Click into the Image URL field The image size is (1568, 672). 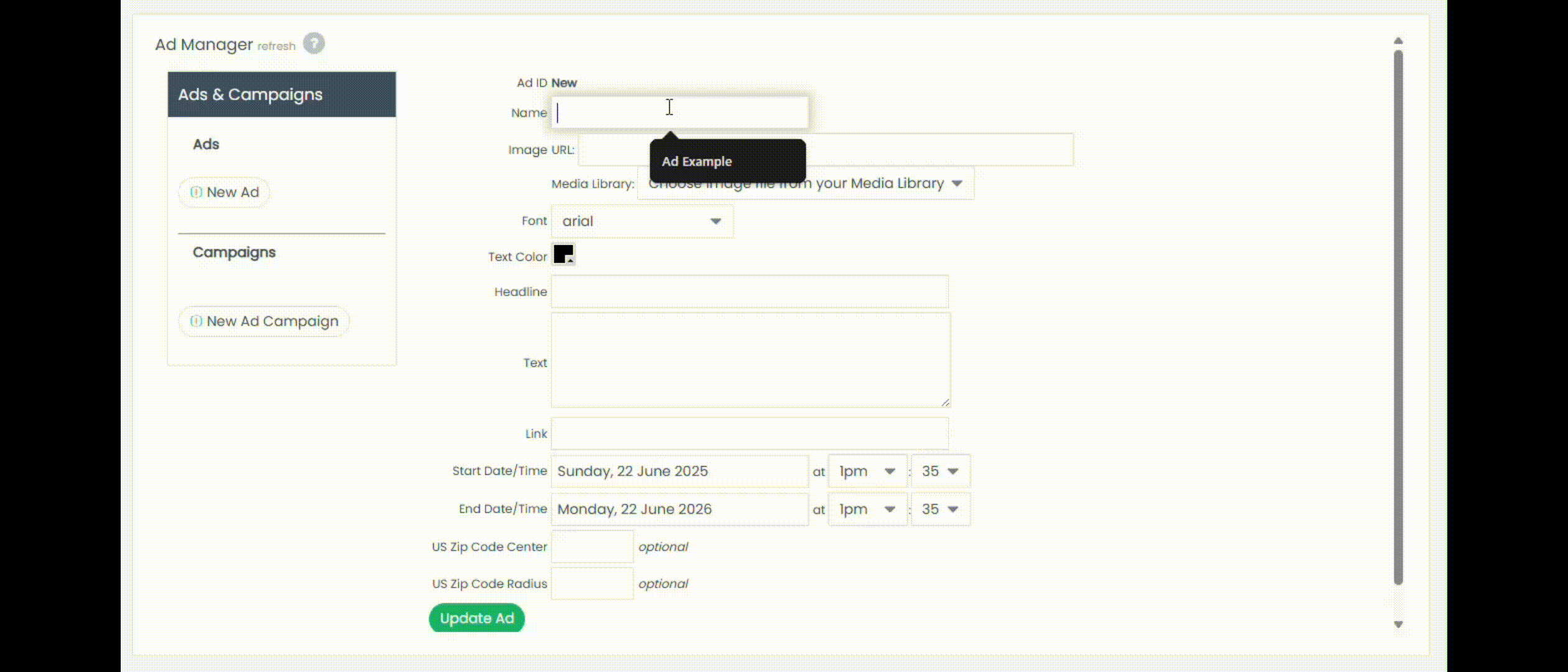tap(933, 150)
